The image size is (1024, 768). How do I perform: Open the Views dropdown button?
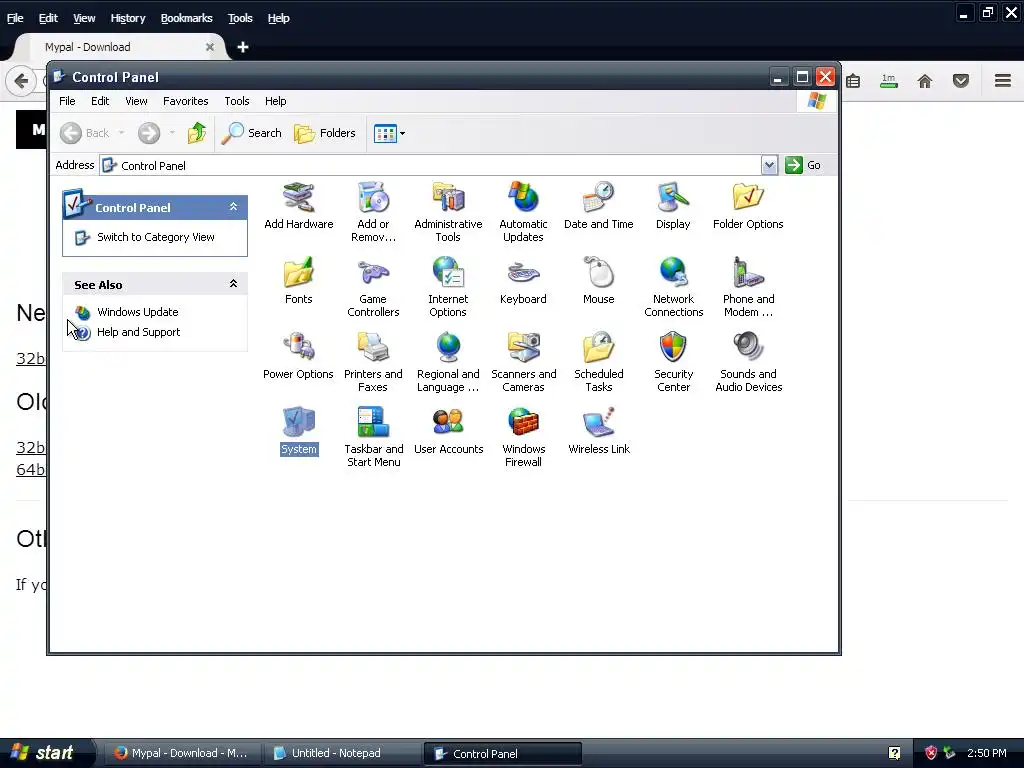tap(389, 133)
